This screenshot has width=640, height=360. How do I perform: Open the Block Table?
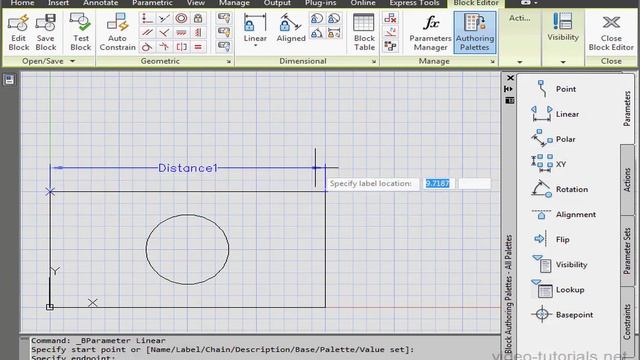[x=364, y=33]
